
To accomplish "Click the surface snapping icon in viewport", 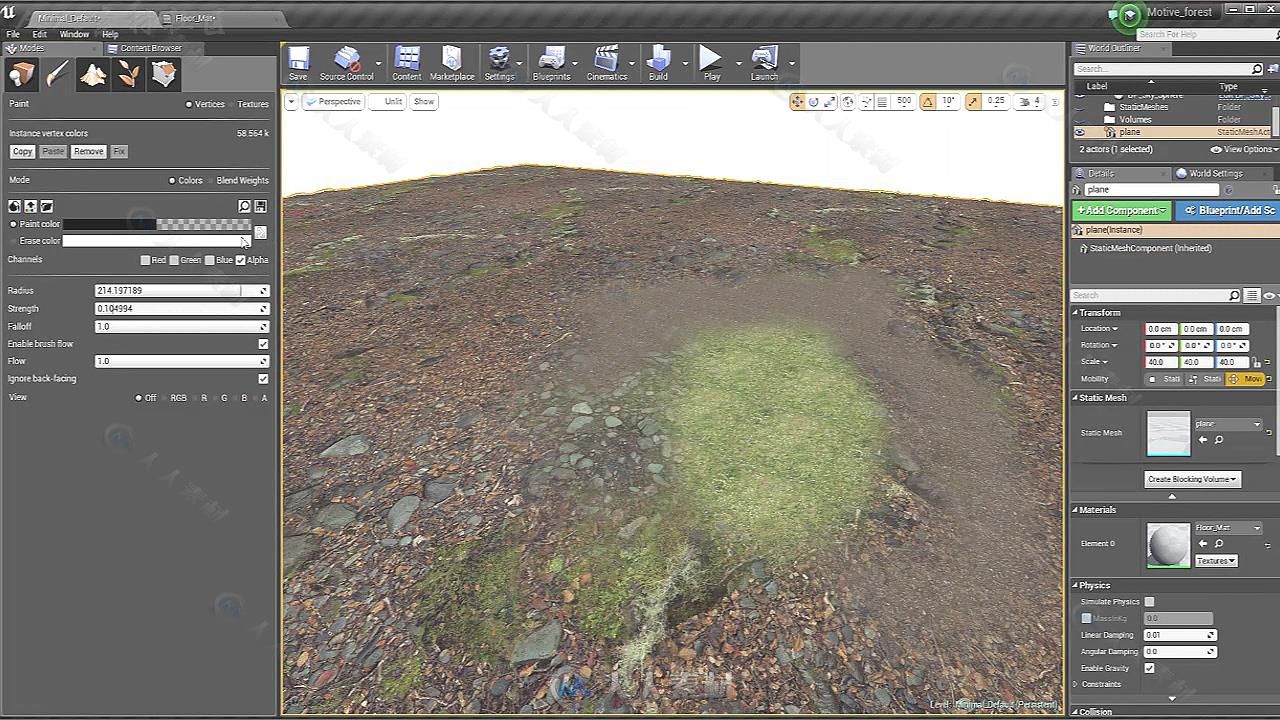I will pos(866,102).
